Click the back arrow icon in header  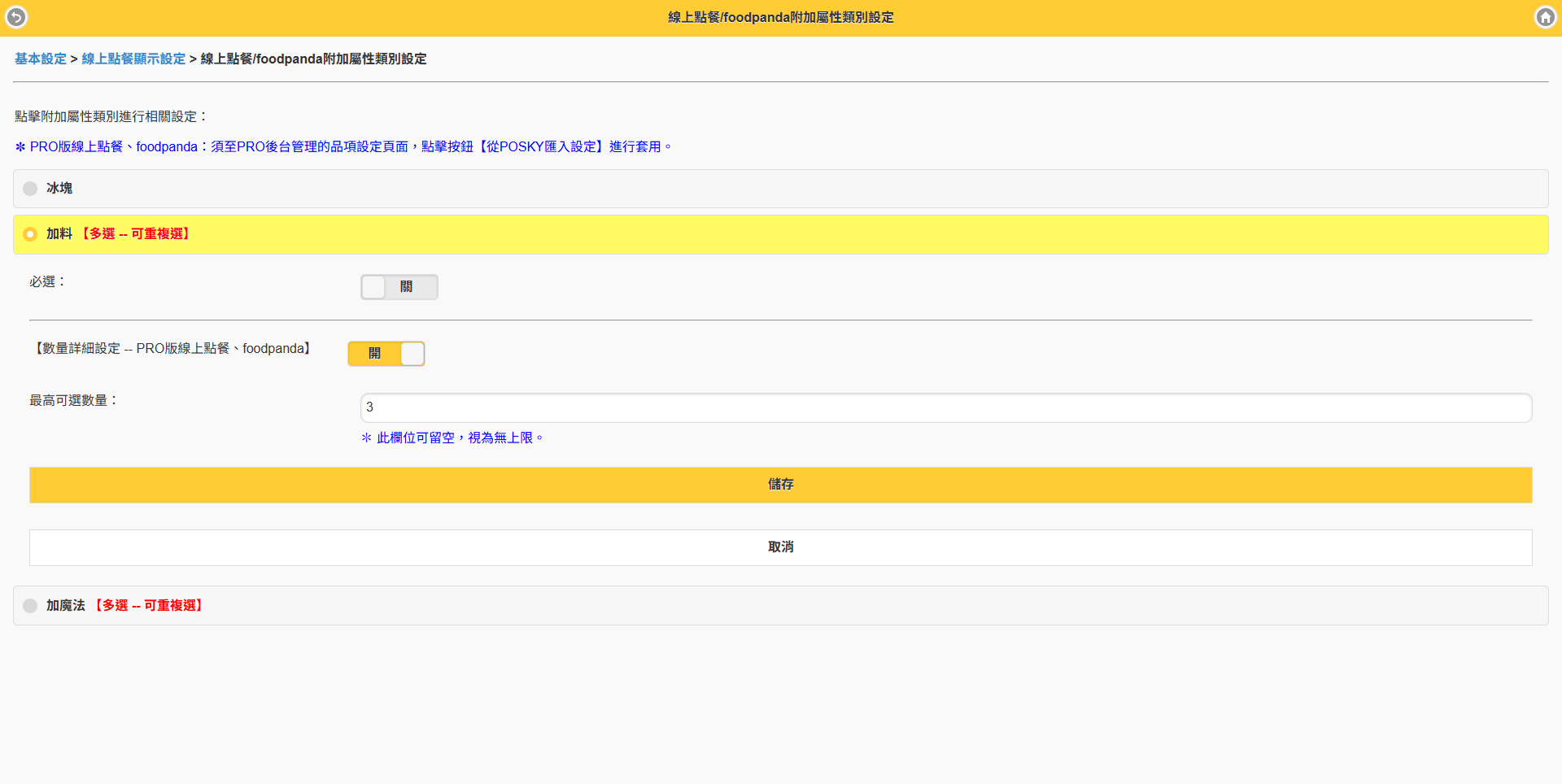(x=16, y=17)
